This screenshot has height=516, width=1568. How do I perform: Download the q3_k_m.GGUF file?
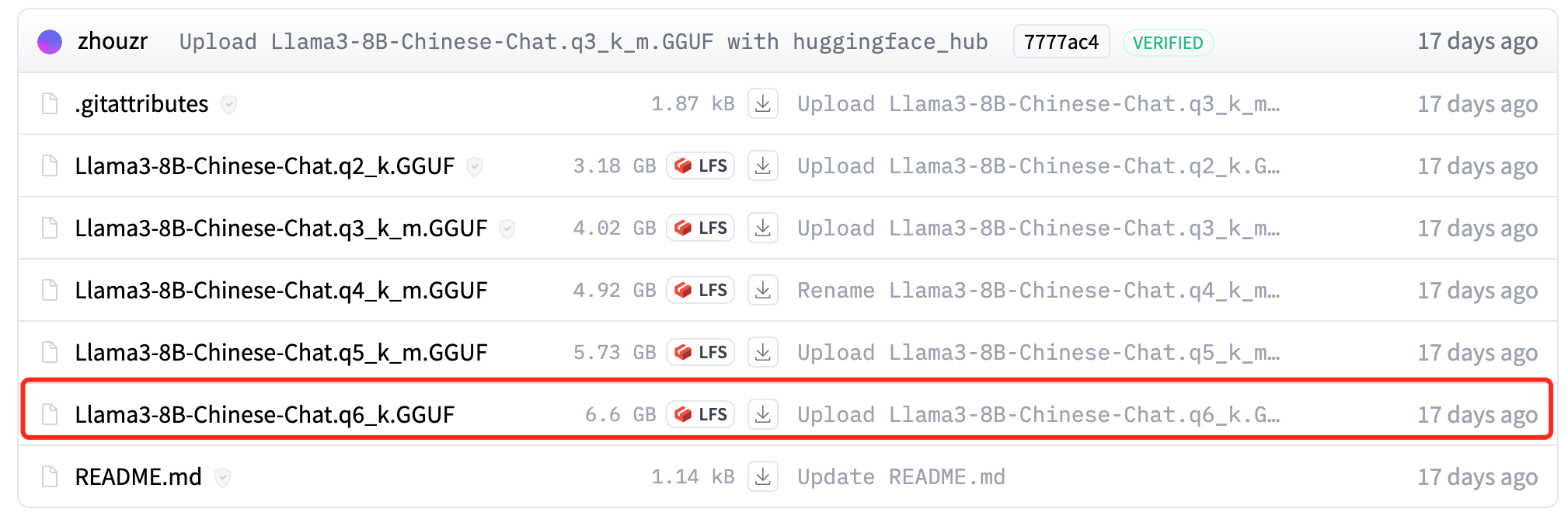[x=763, y=228]
